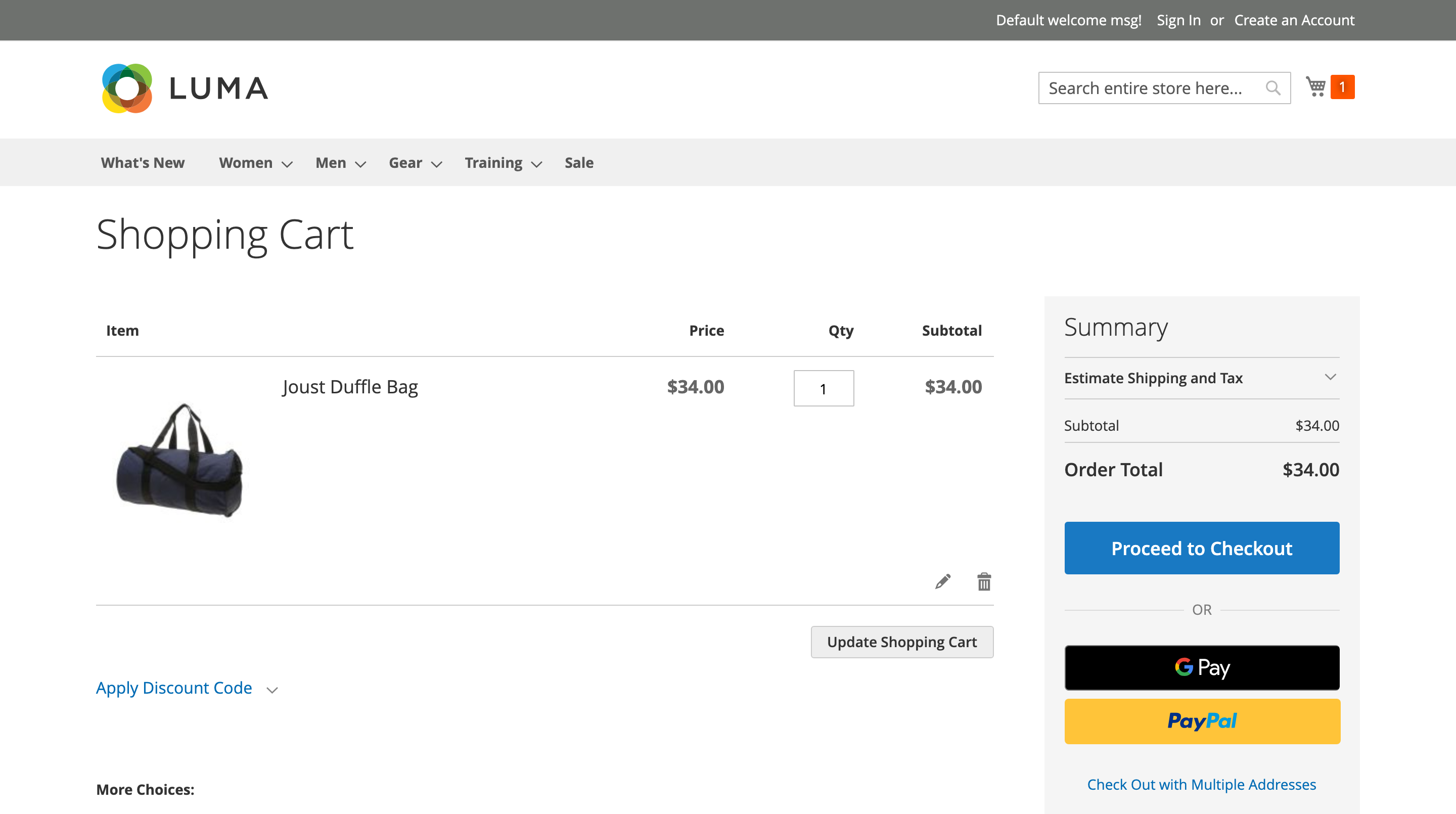1456x814 pixels.
Task: Click the Shopping Cart page heading
Action: coord(225,235)
